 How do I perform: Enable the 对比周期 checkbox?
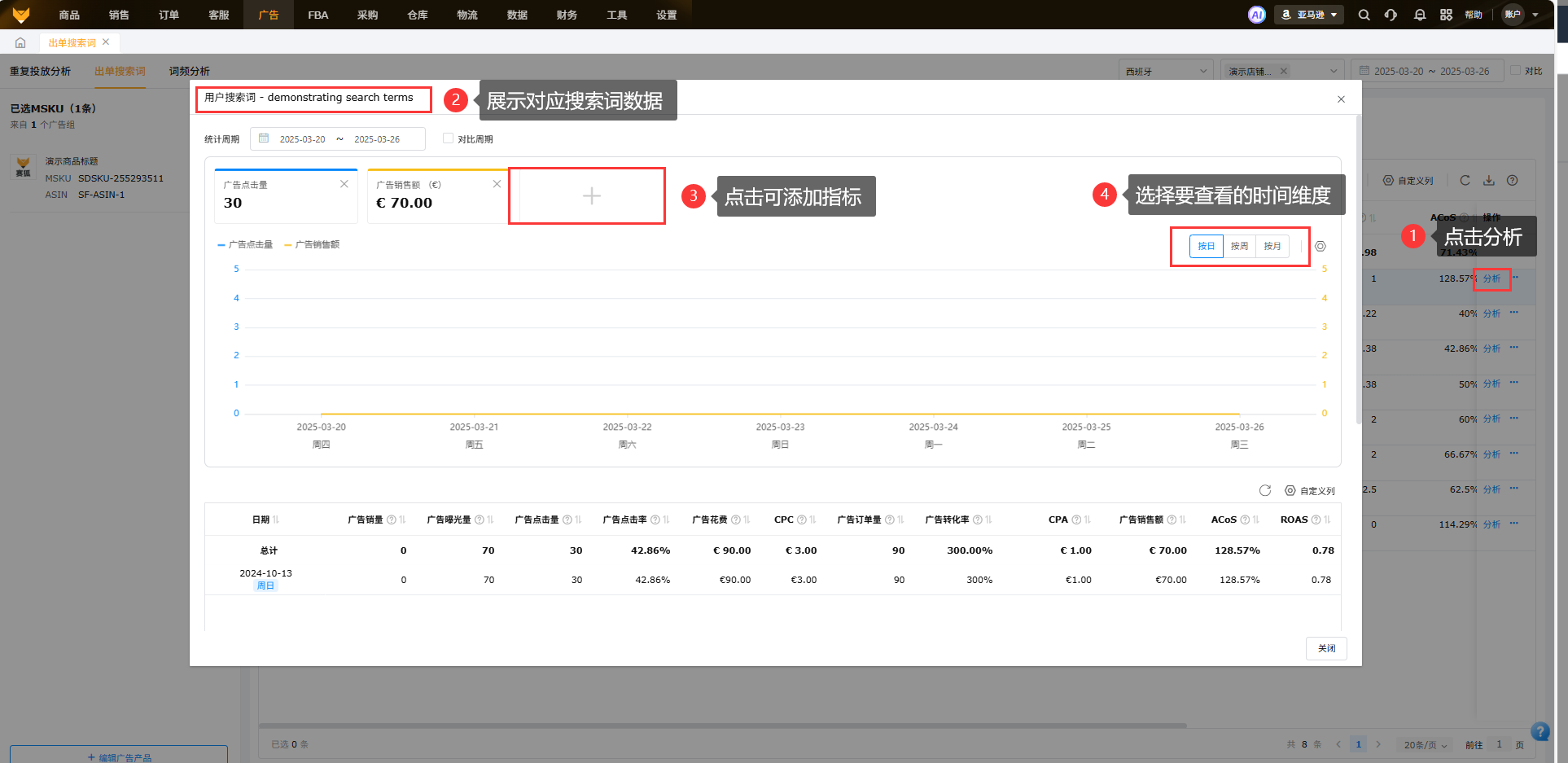point(448,138)
